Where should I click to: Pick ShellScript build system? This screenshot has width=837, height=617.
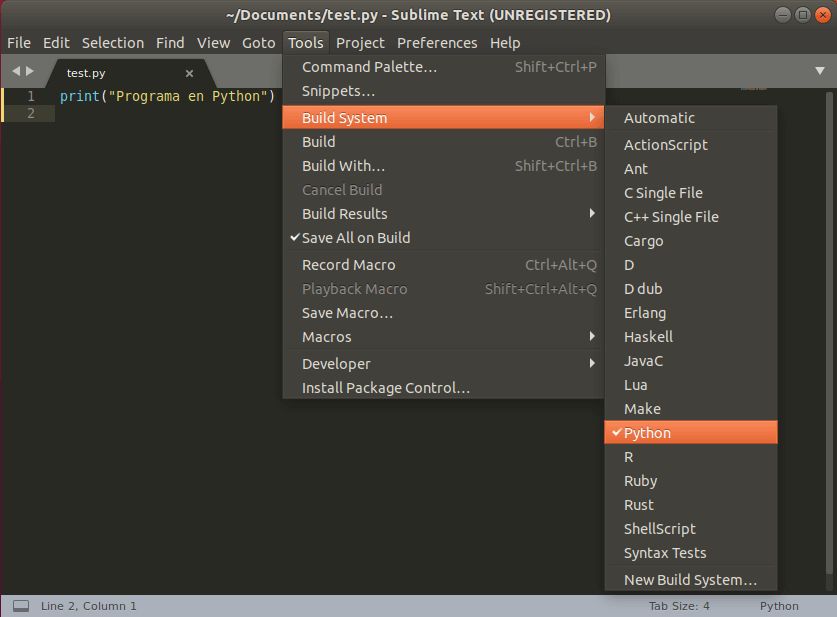(x=691, y=529)
